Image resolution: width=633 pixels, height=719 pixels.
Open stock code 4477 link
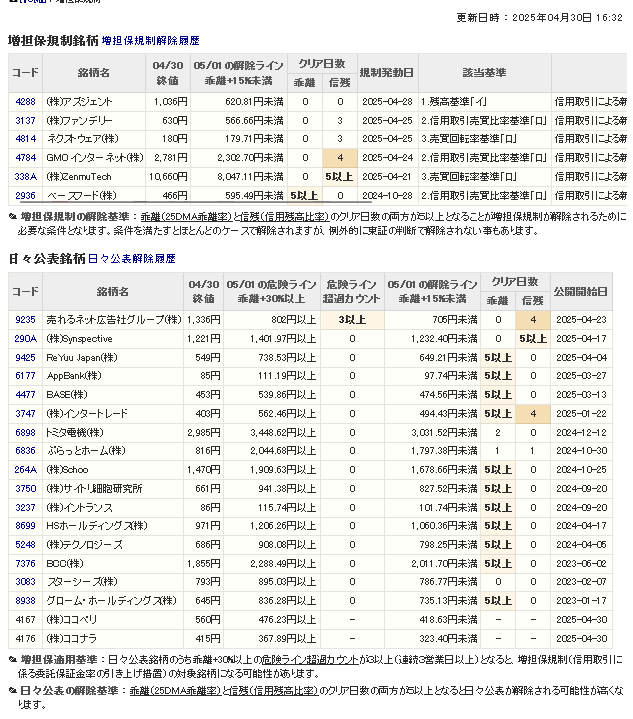pos(25,395)
